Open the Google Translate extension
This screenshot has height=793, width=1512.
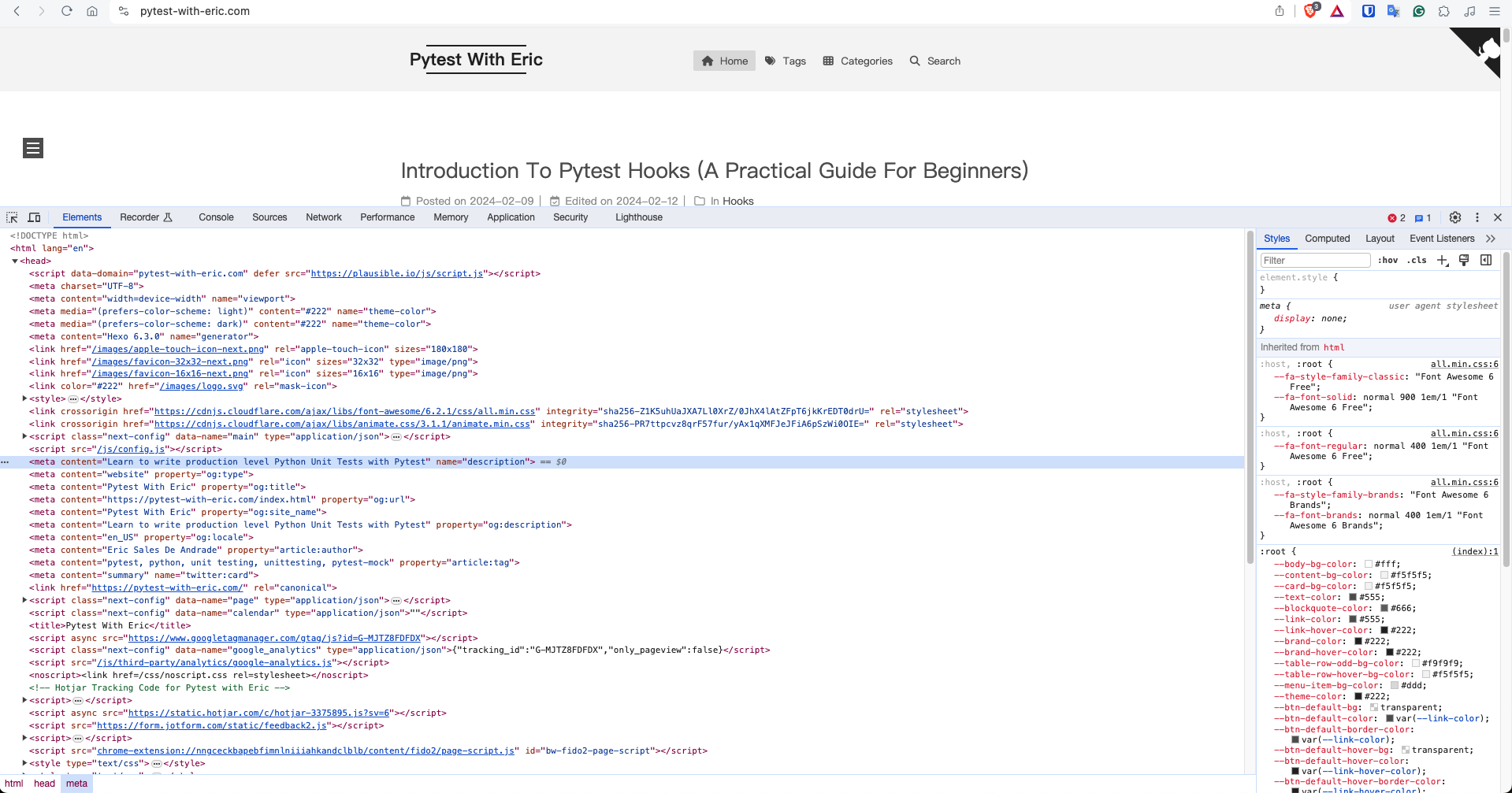coord(1393,11)
